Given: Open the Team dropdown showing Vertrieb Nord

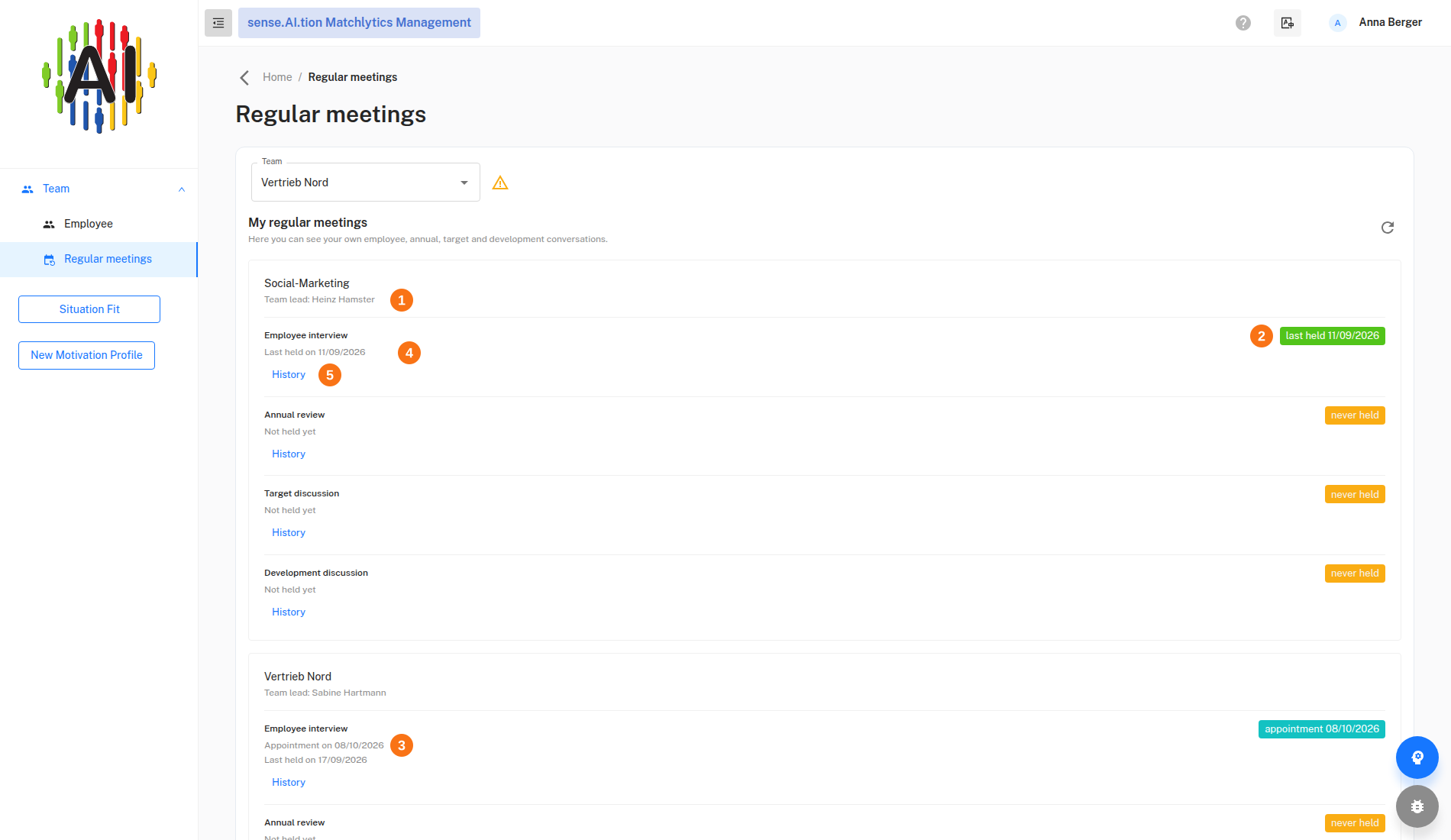Looking at the screenshot, I should click(x=366, y=183).
